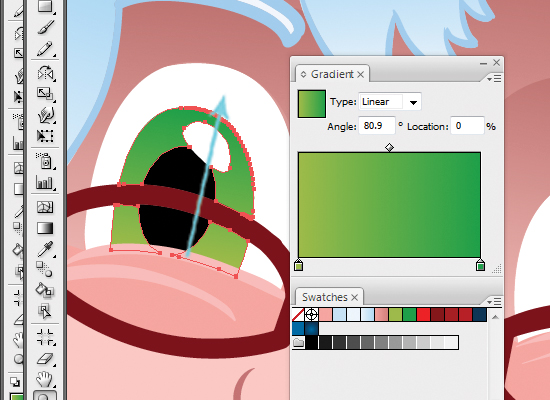Collapse the Gradient panel with the dash button

click(x=483, y=64)
